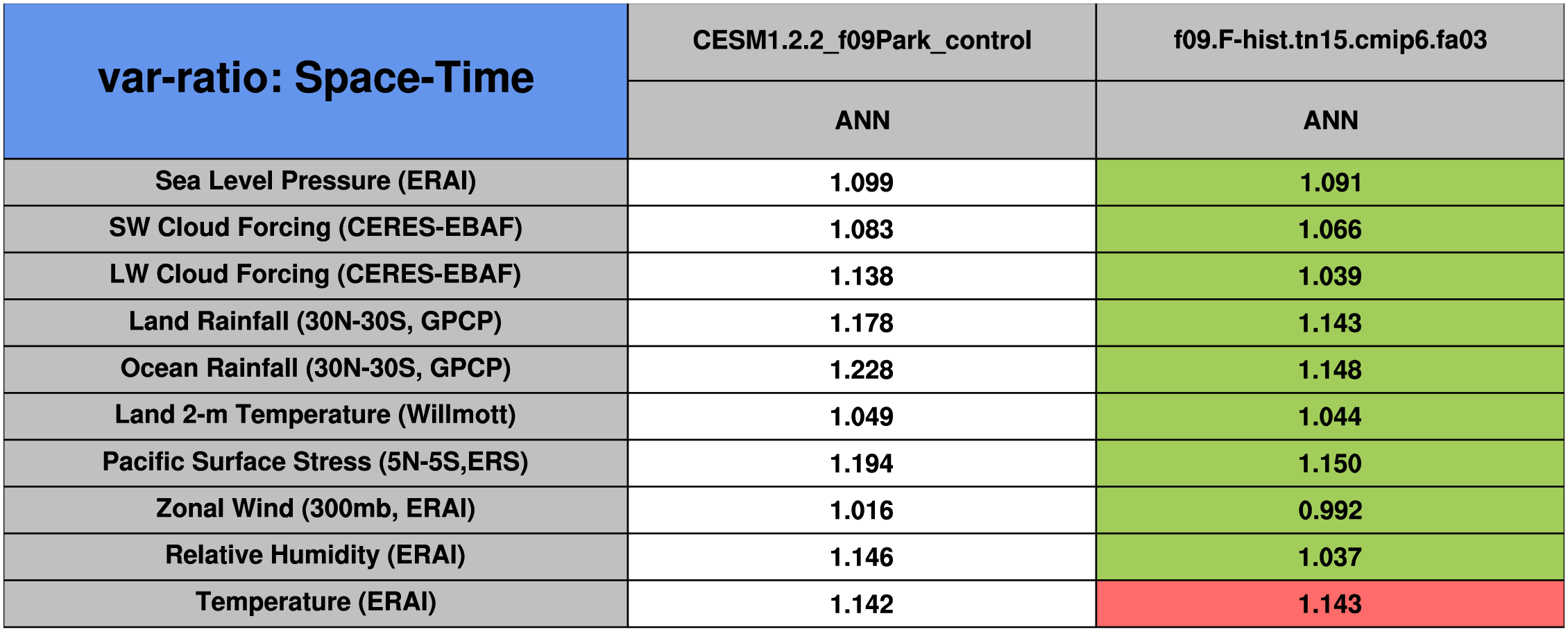Select the white 1.228 Ocean Rainfall value
The width and height of the screenshot is (1568, 632).
click(862, 370)
